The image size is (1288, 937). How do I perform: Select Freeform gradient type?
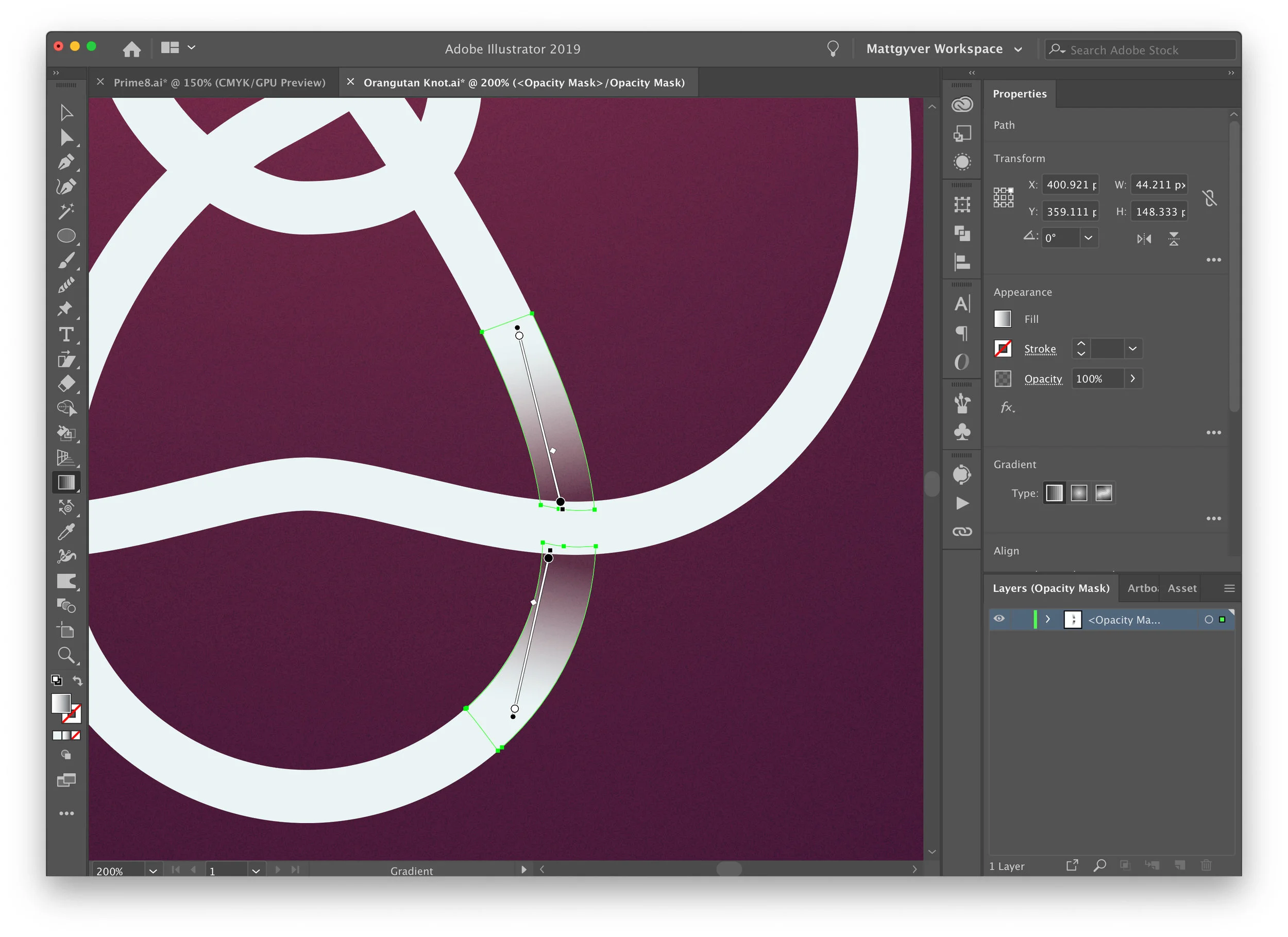(1104, 493)
